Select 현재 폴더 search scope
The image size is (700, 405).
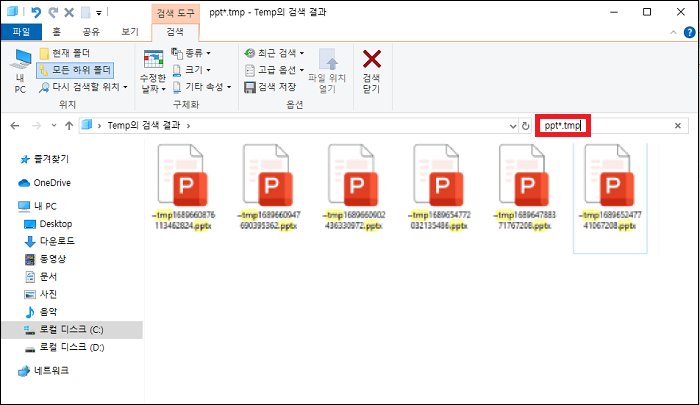(x=65, y=53)
